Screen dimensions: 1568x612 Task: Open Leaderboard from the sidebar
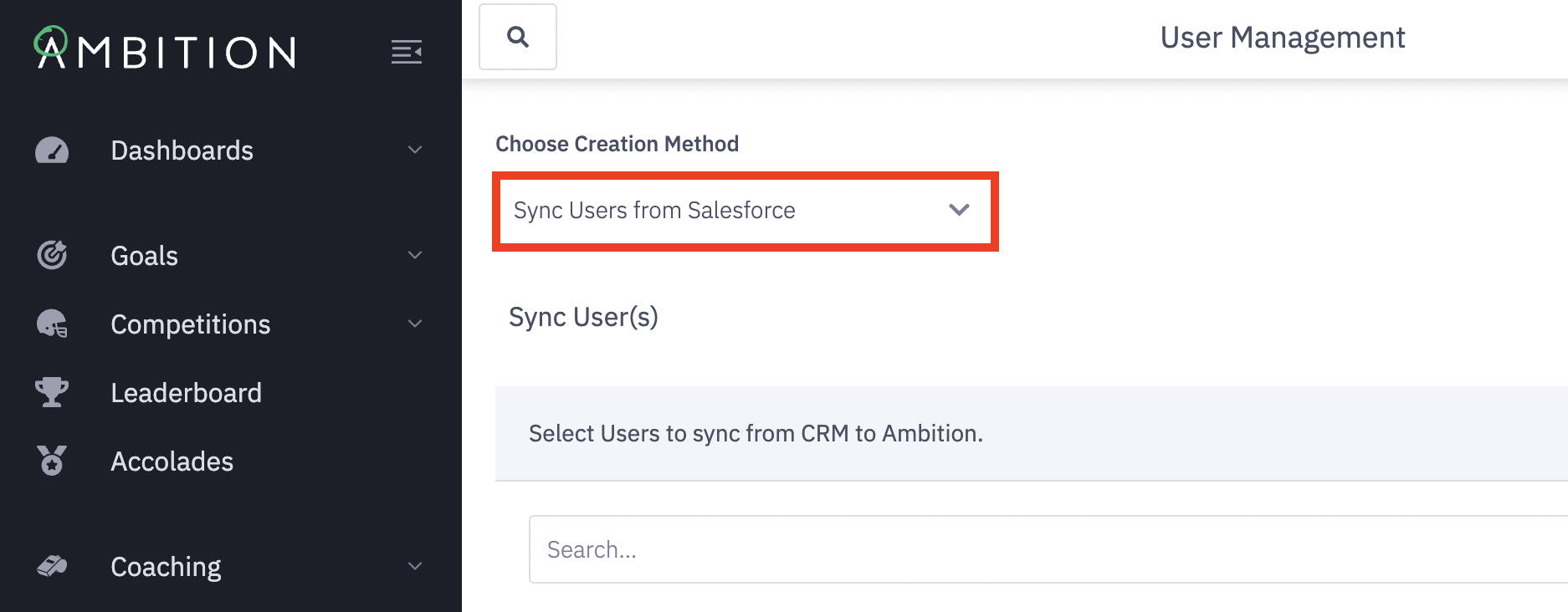pyautogui.click(x=186, y=393)
